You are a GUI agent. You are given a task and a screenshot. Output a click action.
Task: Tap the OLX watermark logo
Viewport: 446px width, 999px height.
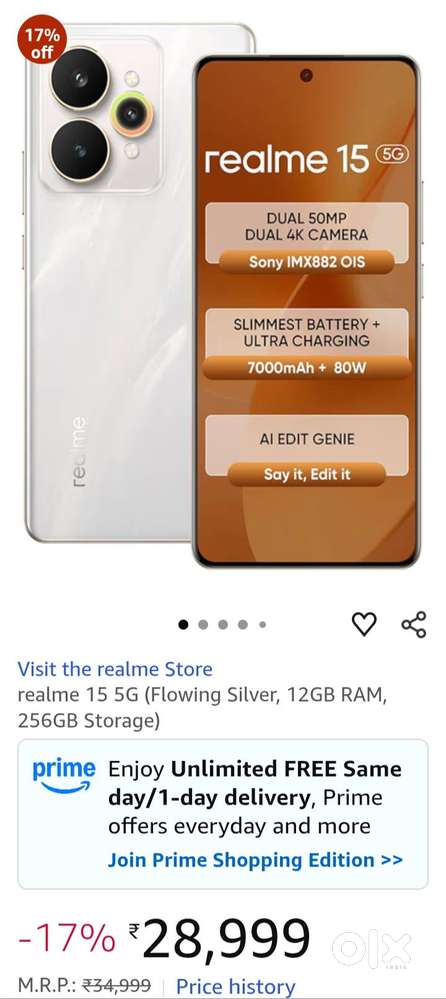click(373, 949)
